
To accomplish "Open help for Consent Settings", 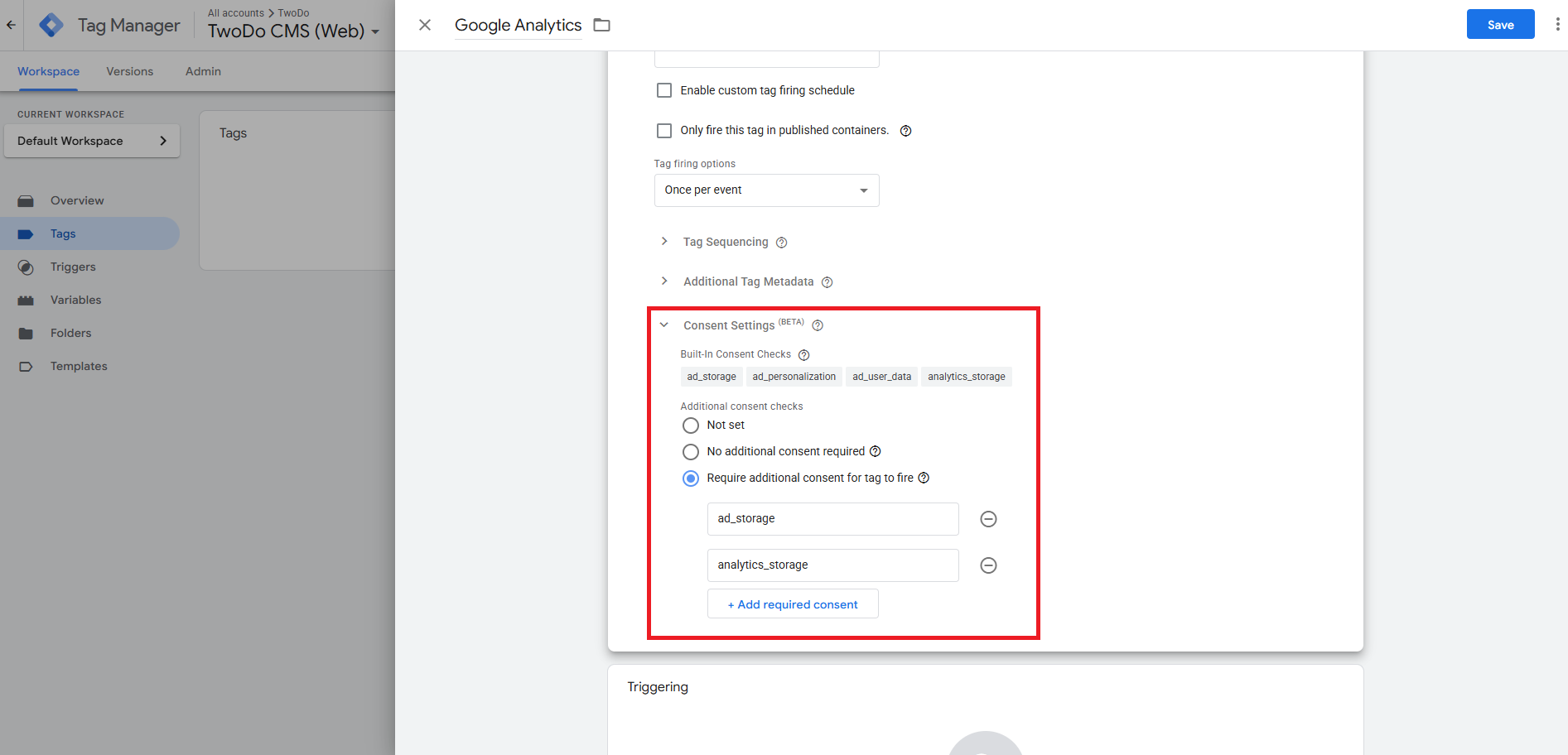I will click(818, 325).
